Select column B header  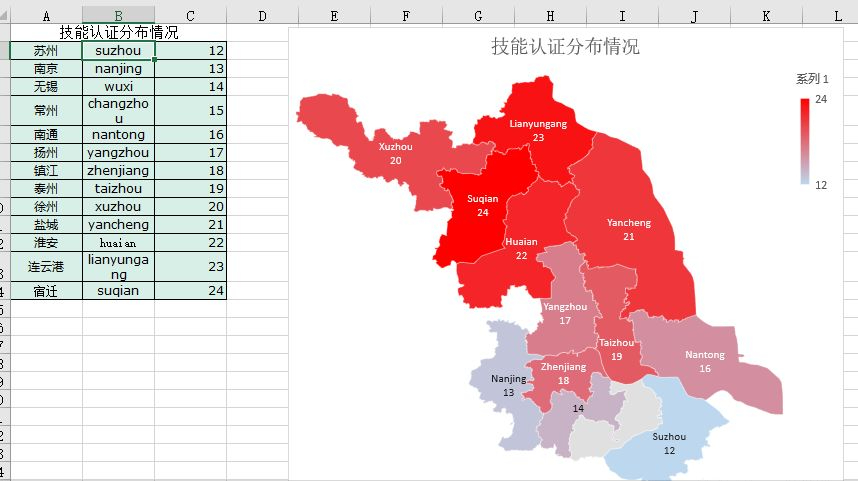tap(118, 16)
